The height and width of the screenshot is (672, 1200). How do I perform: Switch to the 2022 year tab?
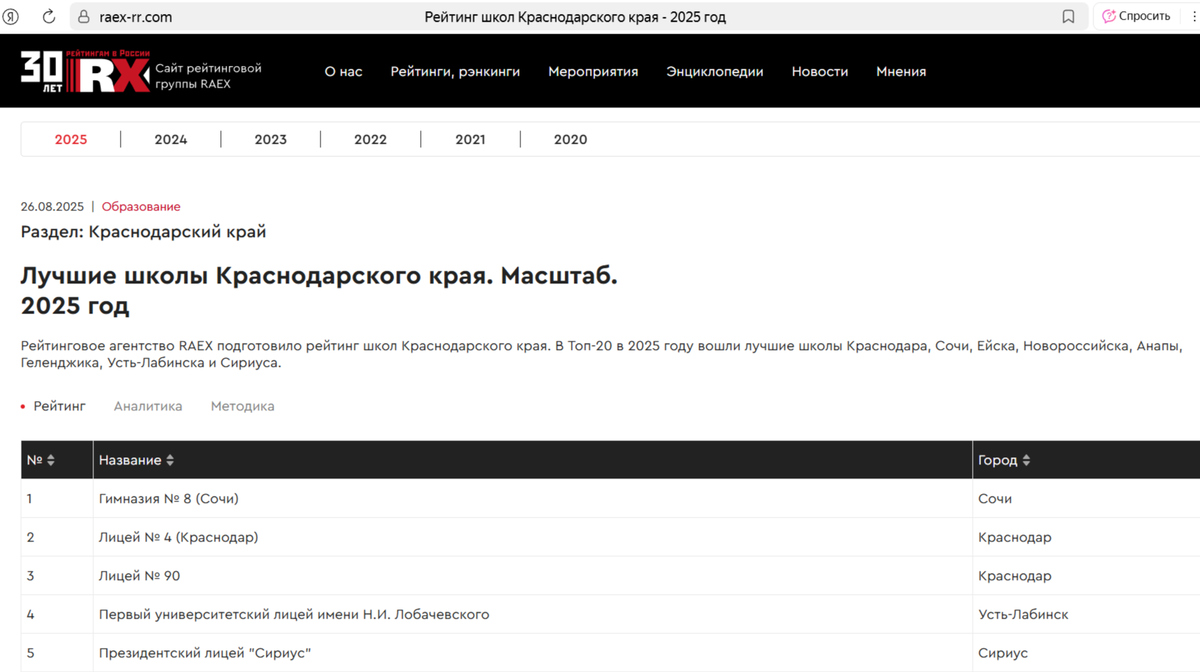point(370,140)
